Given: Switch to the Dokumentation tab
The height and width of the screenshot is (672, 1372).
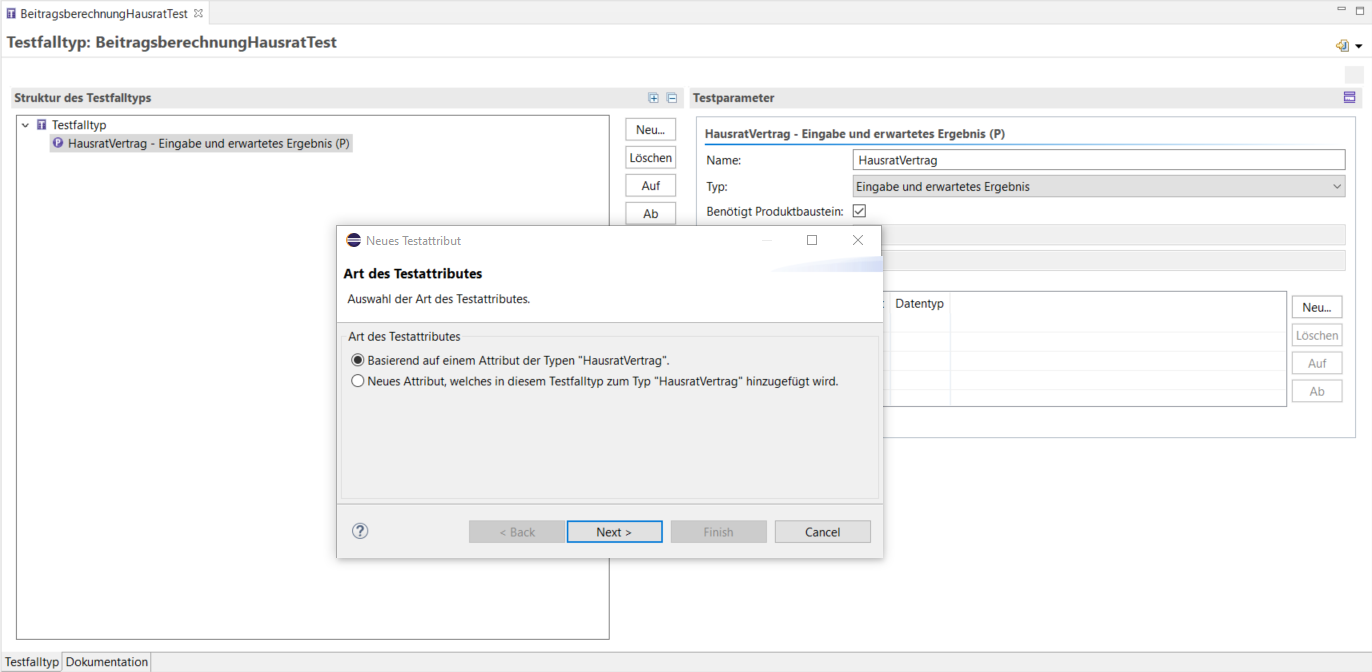Looking at the screenshot, I should (107, 662).
